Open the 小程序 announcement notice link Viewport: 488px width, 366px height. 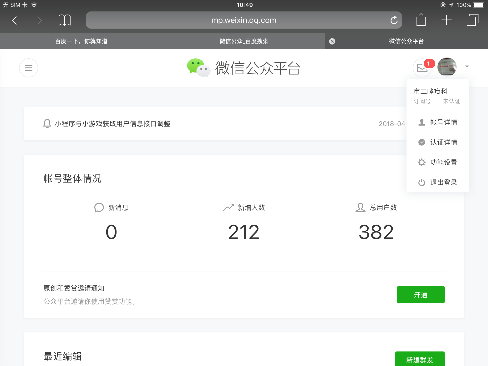tap(113, 124)
